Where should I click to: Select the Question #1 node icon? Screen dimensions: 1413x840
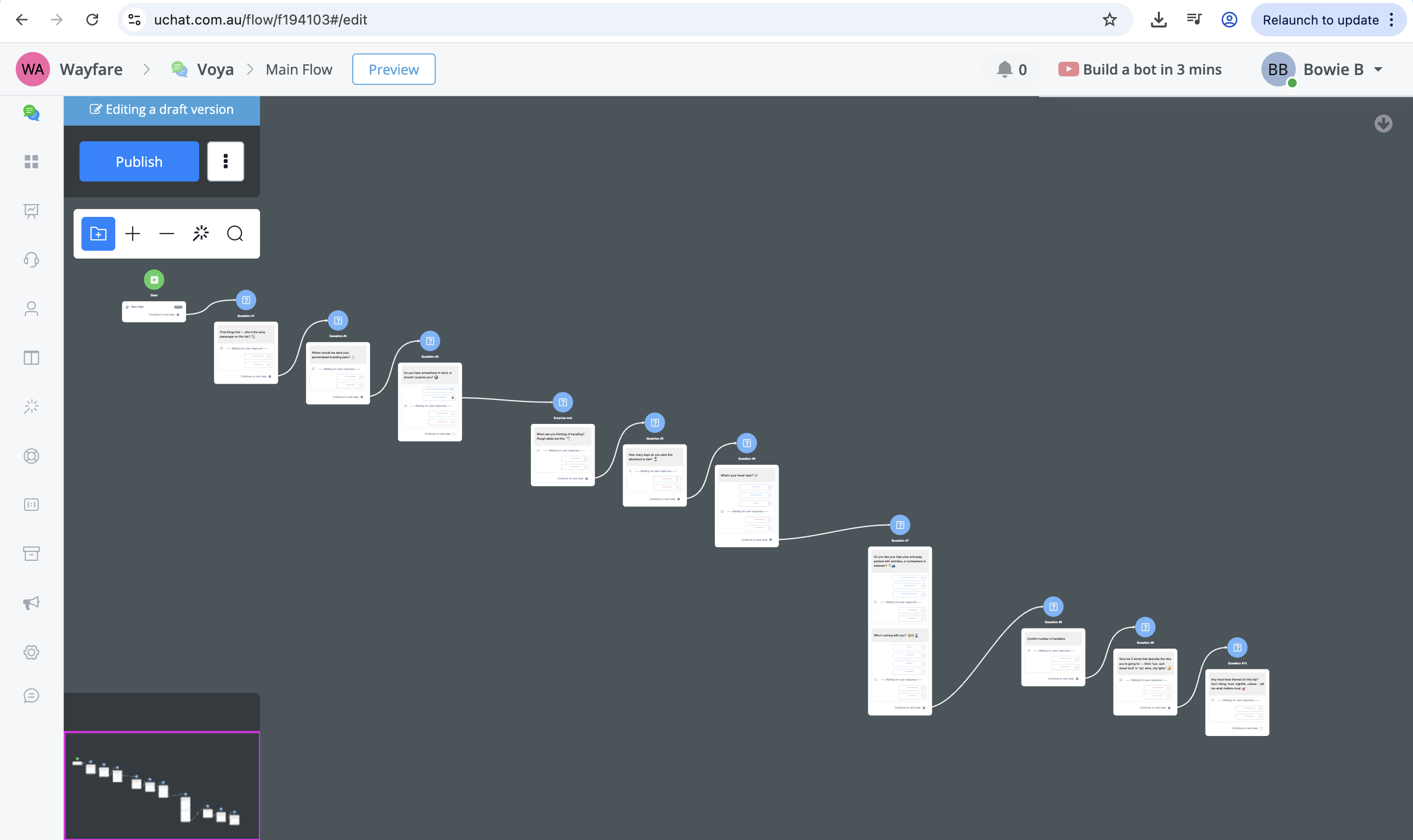coord(246,300)
